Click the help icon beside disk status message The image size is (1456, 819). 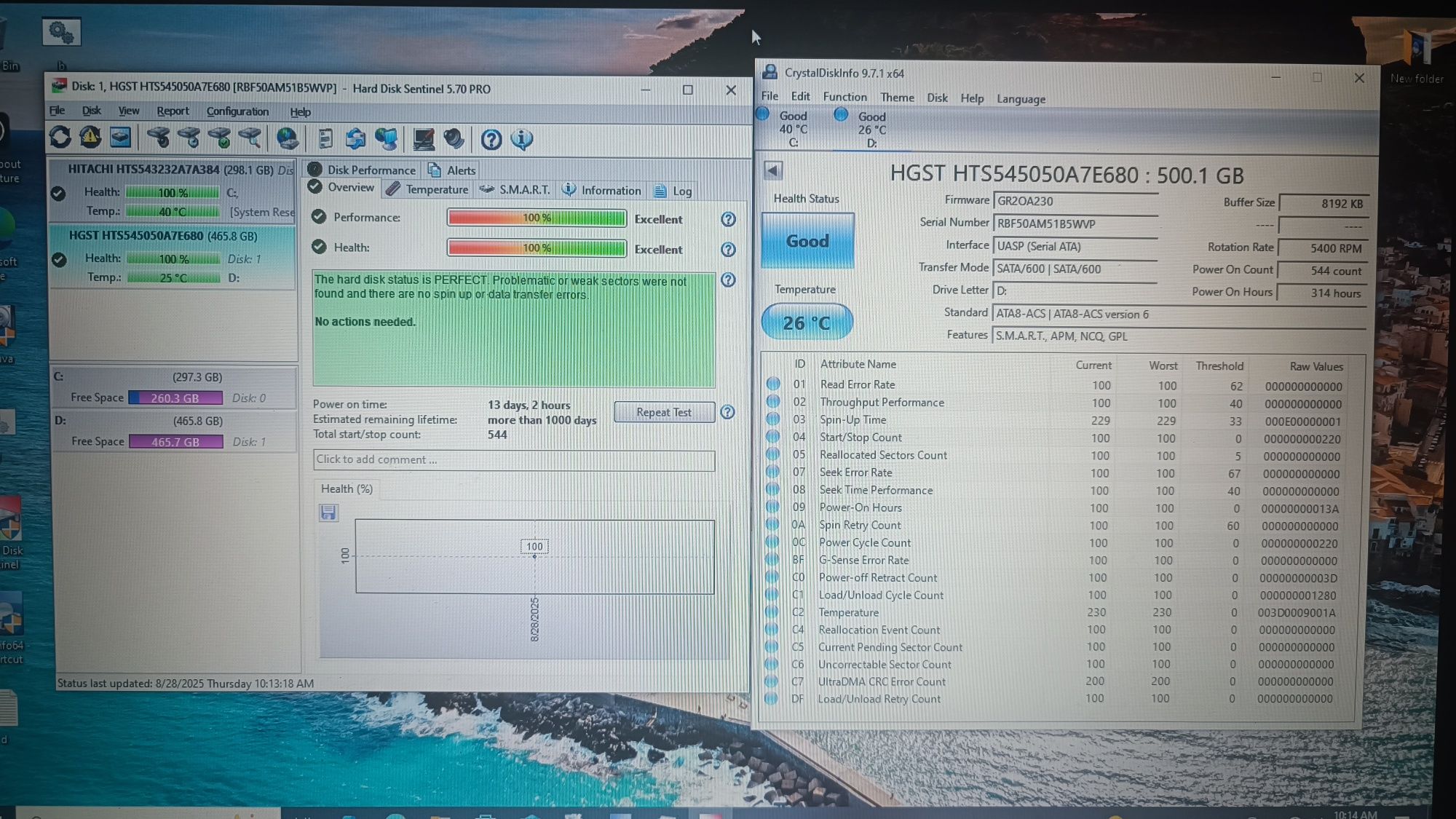click(x=728, y=280)
